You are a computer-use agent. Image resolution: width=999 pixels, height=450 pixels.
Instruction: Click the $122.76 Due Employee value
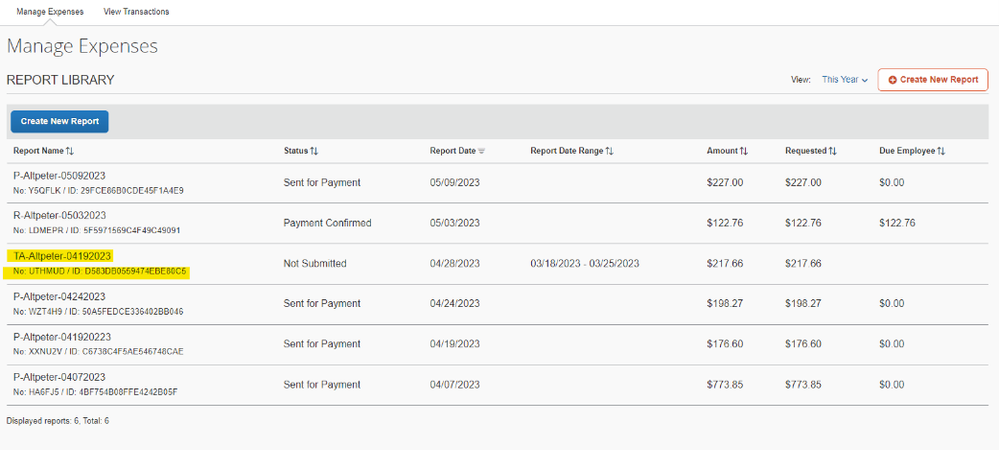pyautogui.click(x=897, y=223)
